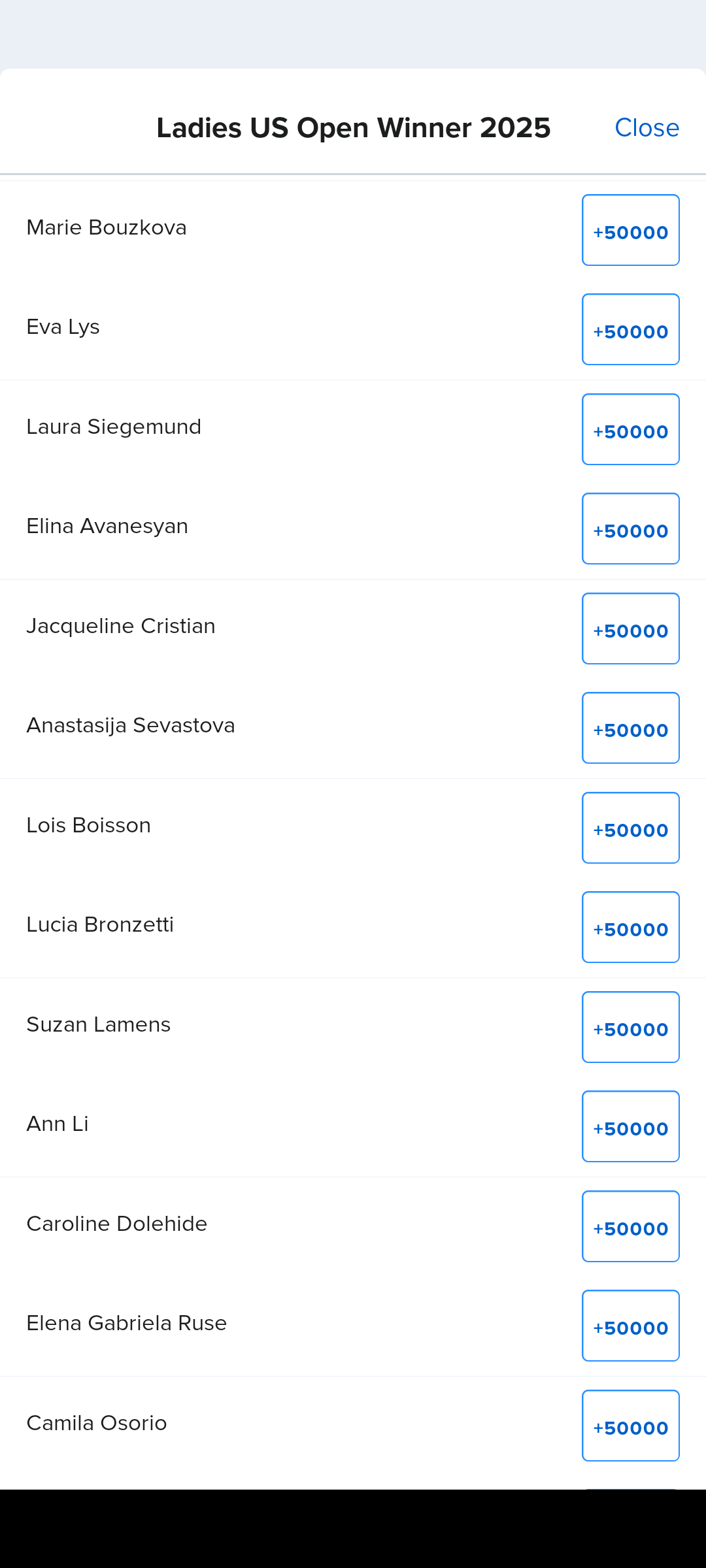706x1568 pixels.
Task: Tap Jacqueline Cristian's +50000 odds
Action: pos(630,629)
